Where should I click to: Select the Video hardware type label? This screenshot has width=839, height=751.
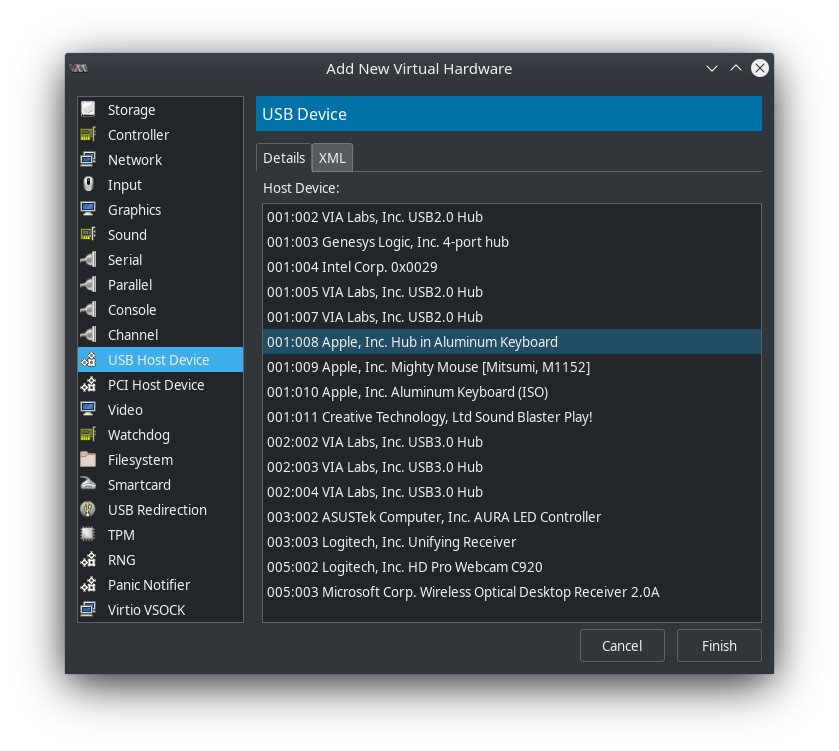125,410
